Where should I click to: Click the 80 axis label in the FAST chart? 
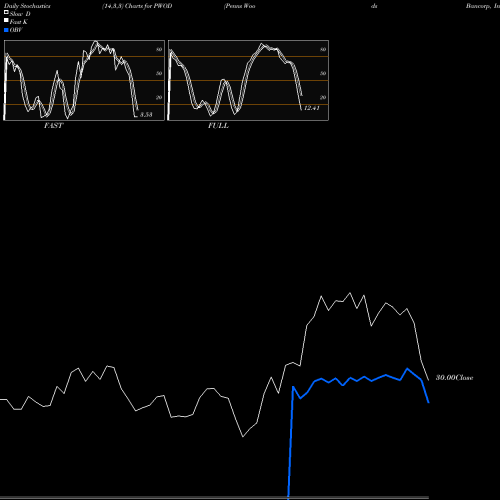tap(159, 49)
